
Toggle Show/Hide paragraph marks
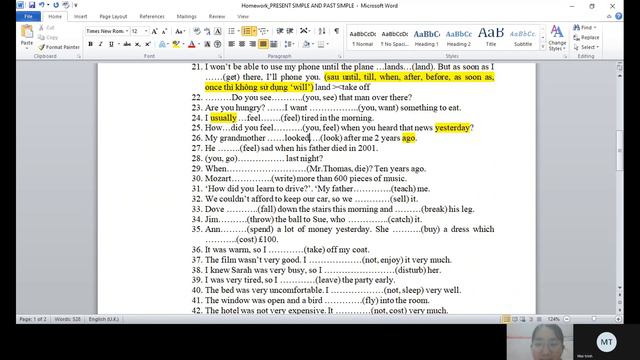pos(336,31)
